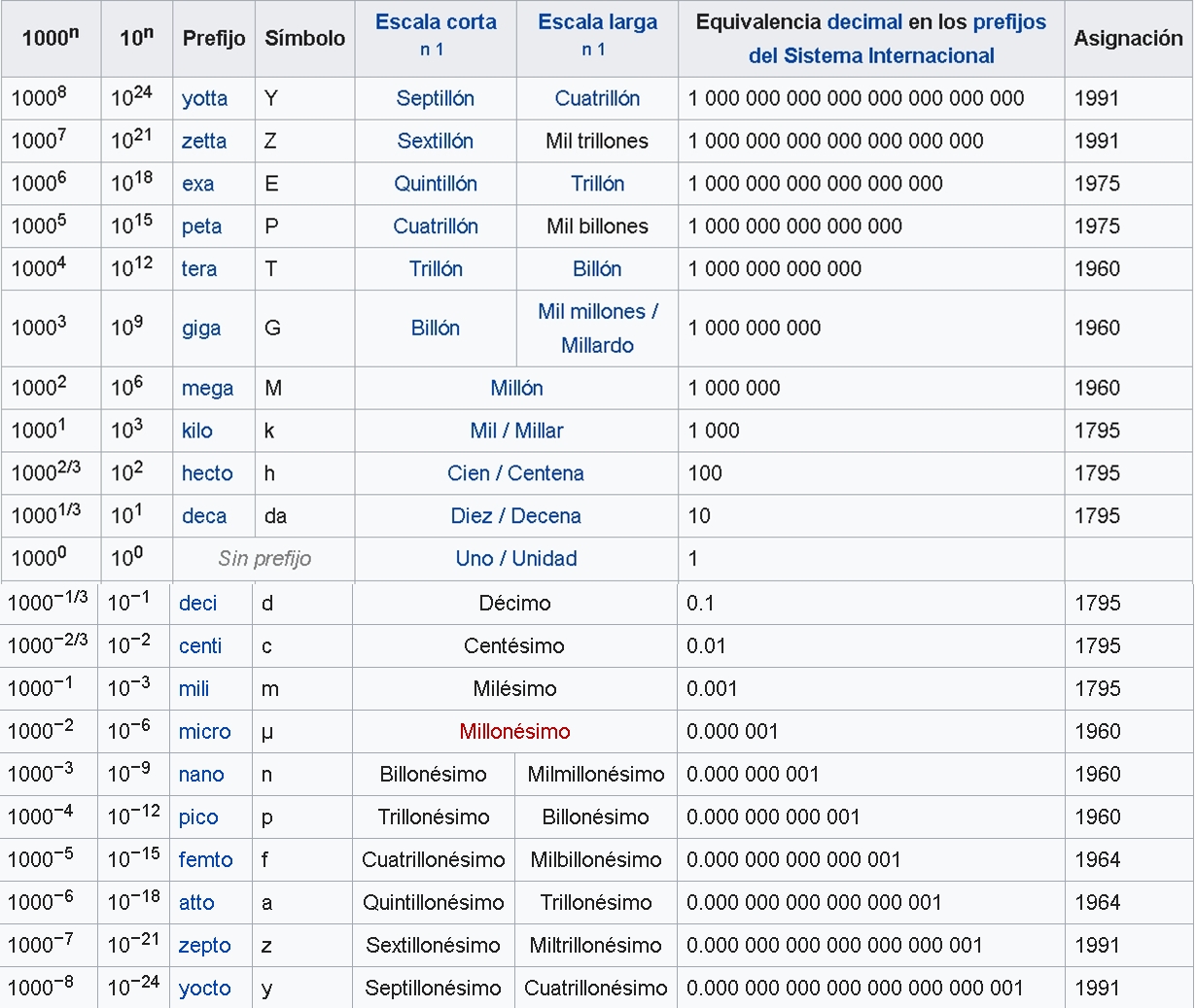Click the red Millonésimo link

pos(514,731)
